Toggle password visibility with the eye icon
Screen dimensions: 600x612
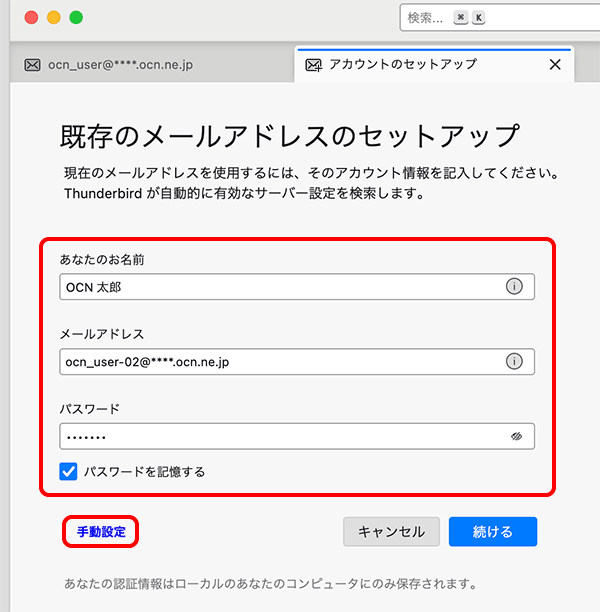(516, 436)
